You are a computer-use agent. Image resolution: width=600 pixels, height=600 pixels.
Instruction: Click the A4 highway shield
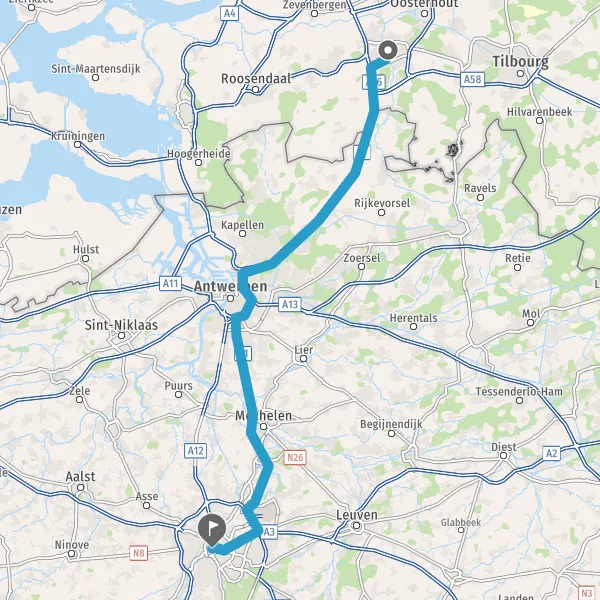coord(229,14)
